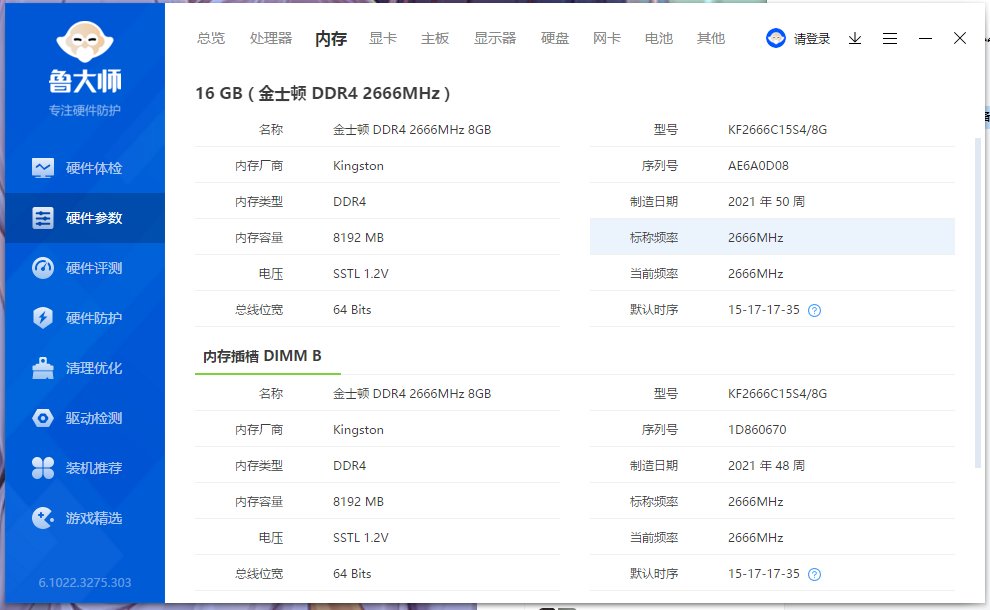Click the user avatar login icon
990x610 pixels.
pos(775,39)
